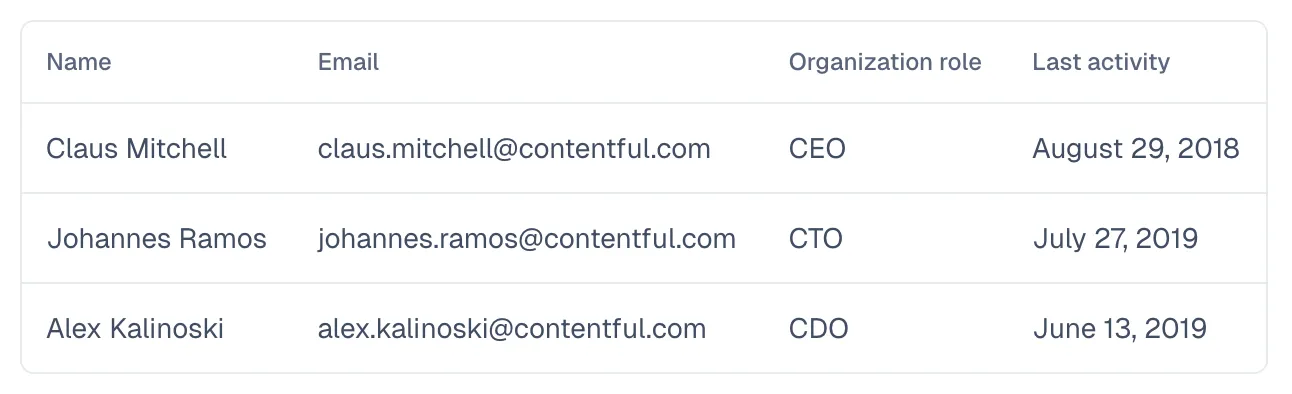Click johannes.ramos@contentful.com email
Viewport: 1292px width, 394px height.
[527, 239]
